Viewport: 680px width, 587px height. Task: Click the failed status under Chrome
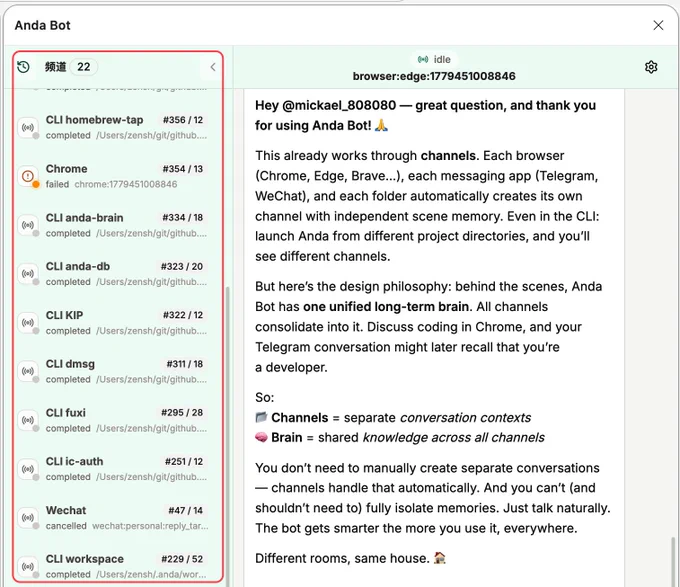pyautogui.click(x=57, y=184)
